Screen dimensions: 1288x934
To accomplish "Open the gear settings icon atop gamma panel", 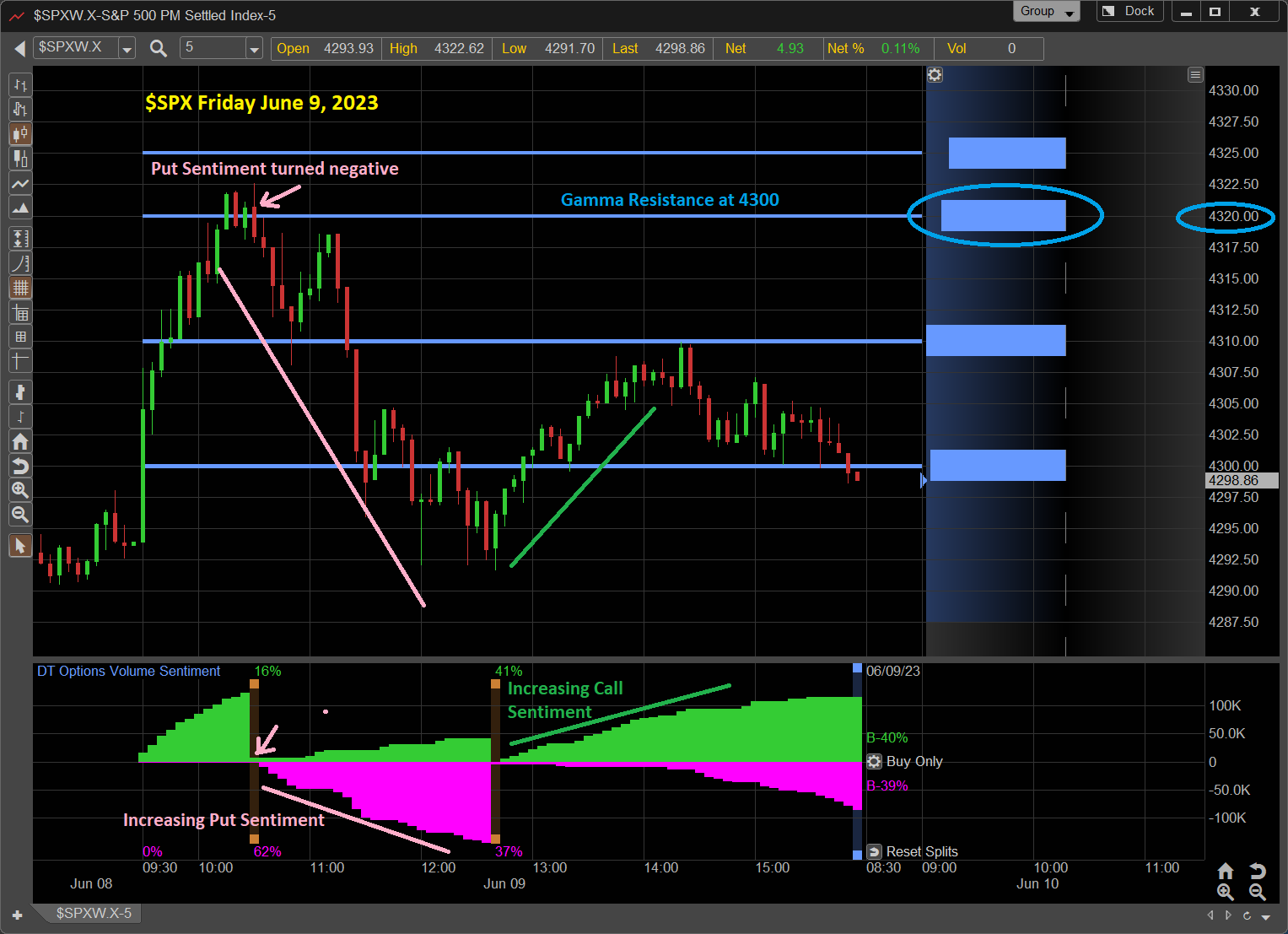I will [935, 75].
